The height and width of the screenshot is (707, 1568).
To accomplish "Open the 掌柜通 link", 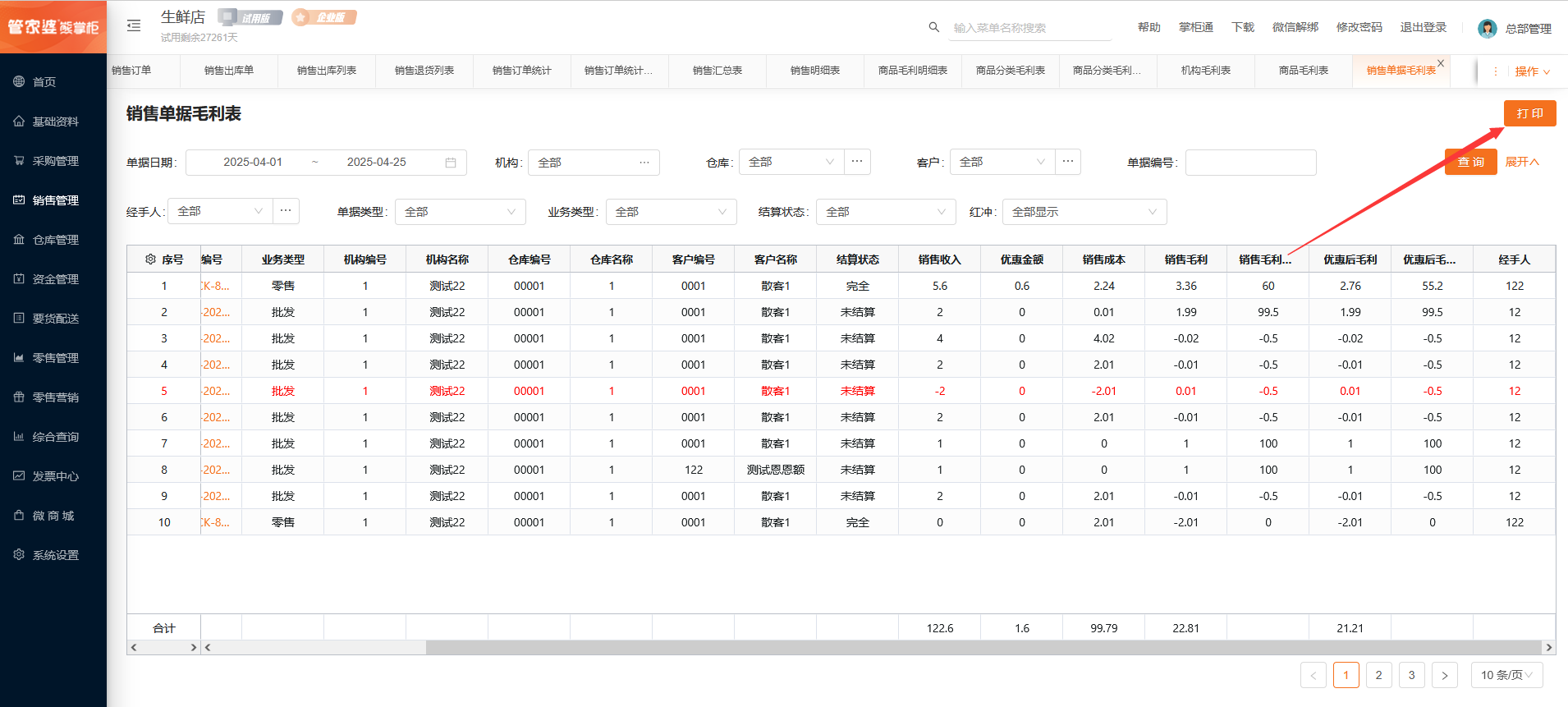I will click(x=1196, y=27).
